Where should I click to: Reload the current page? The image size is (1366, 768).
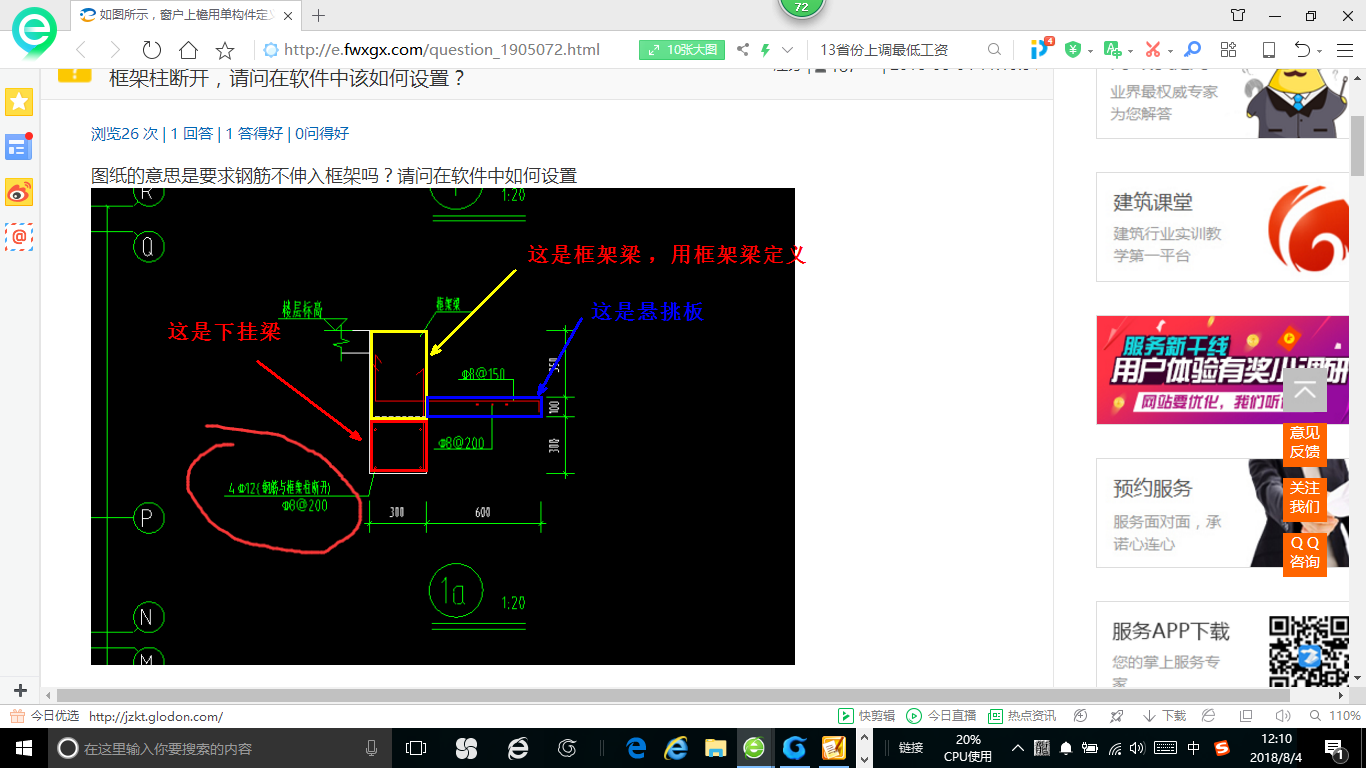click(152, 50)
